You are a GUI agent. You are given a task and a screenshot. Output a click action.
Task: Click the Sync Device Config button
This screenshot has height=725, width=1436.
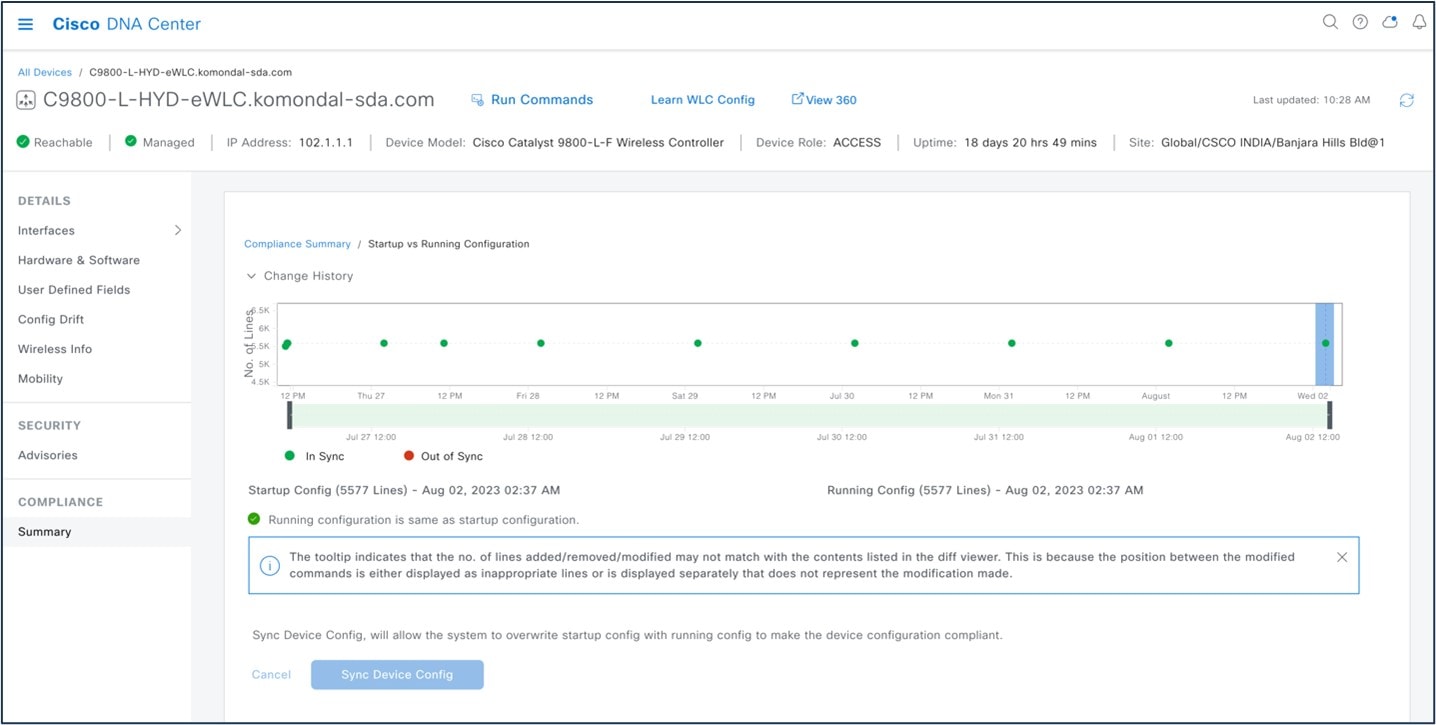point(397,674)
